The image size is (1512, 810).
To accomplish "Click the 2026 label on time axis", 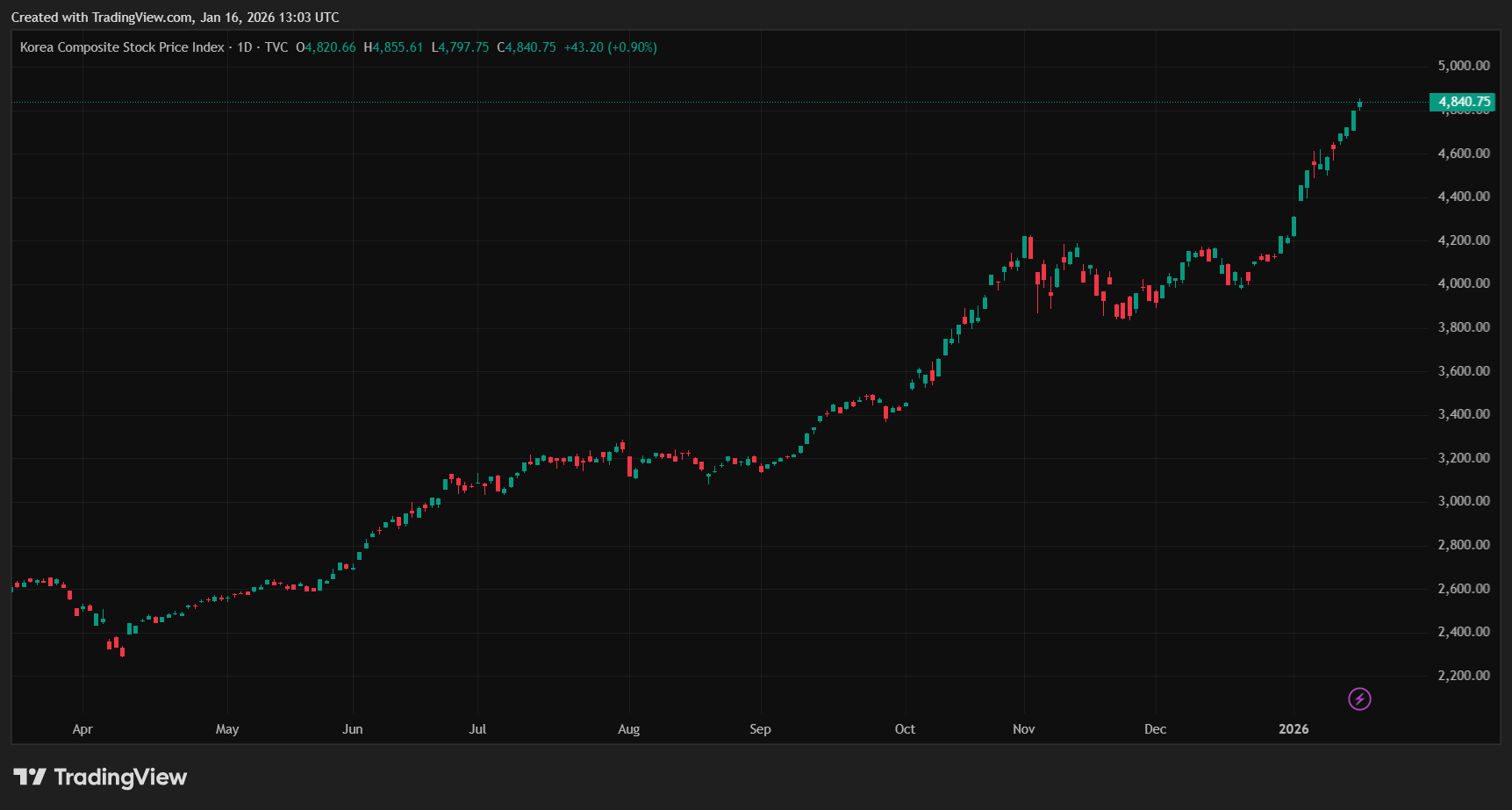I will 1293,729.
